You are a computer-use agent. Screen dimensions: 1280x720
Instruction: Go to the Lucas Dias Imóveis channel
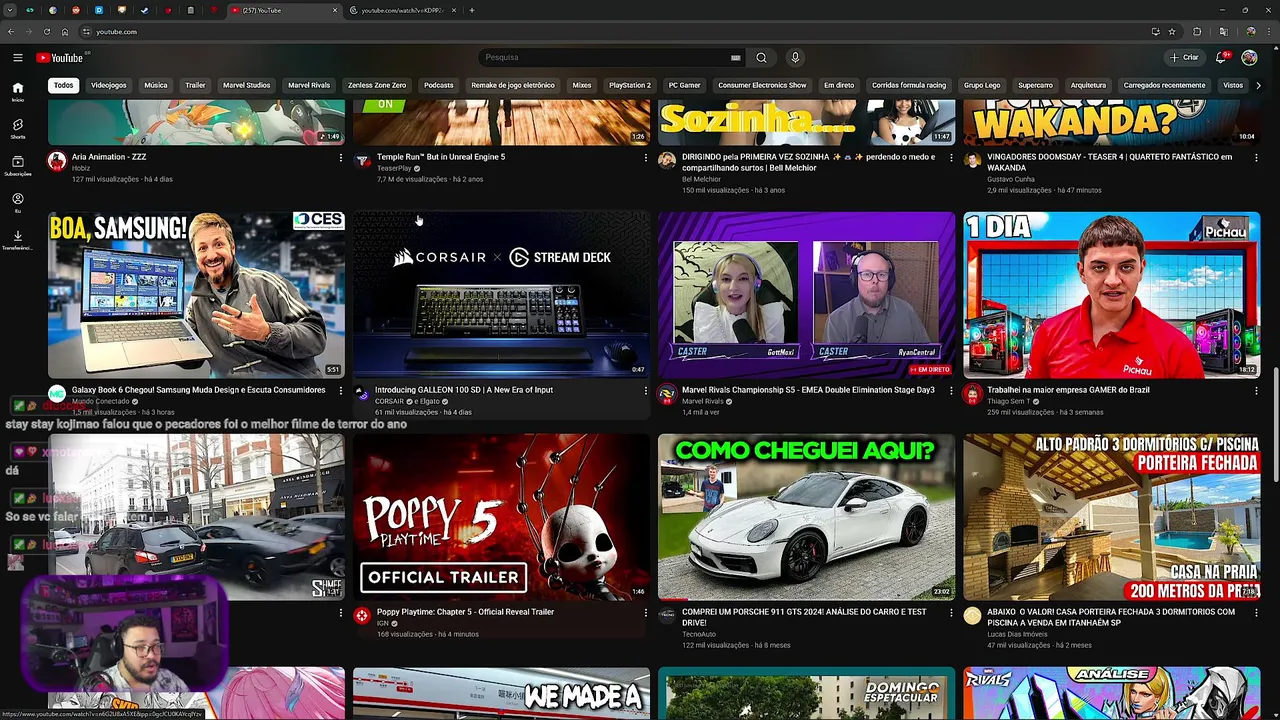[x=1017, y=634]
